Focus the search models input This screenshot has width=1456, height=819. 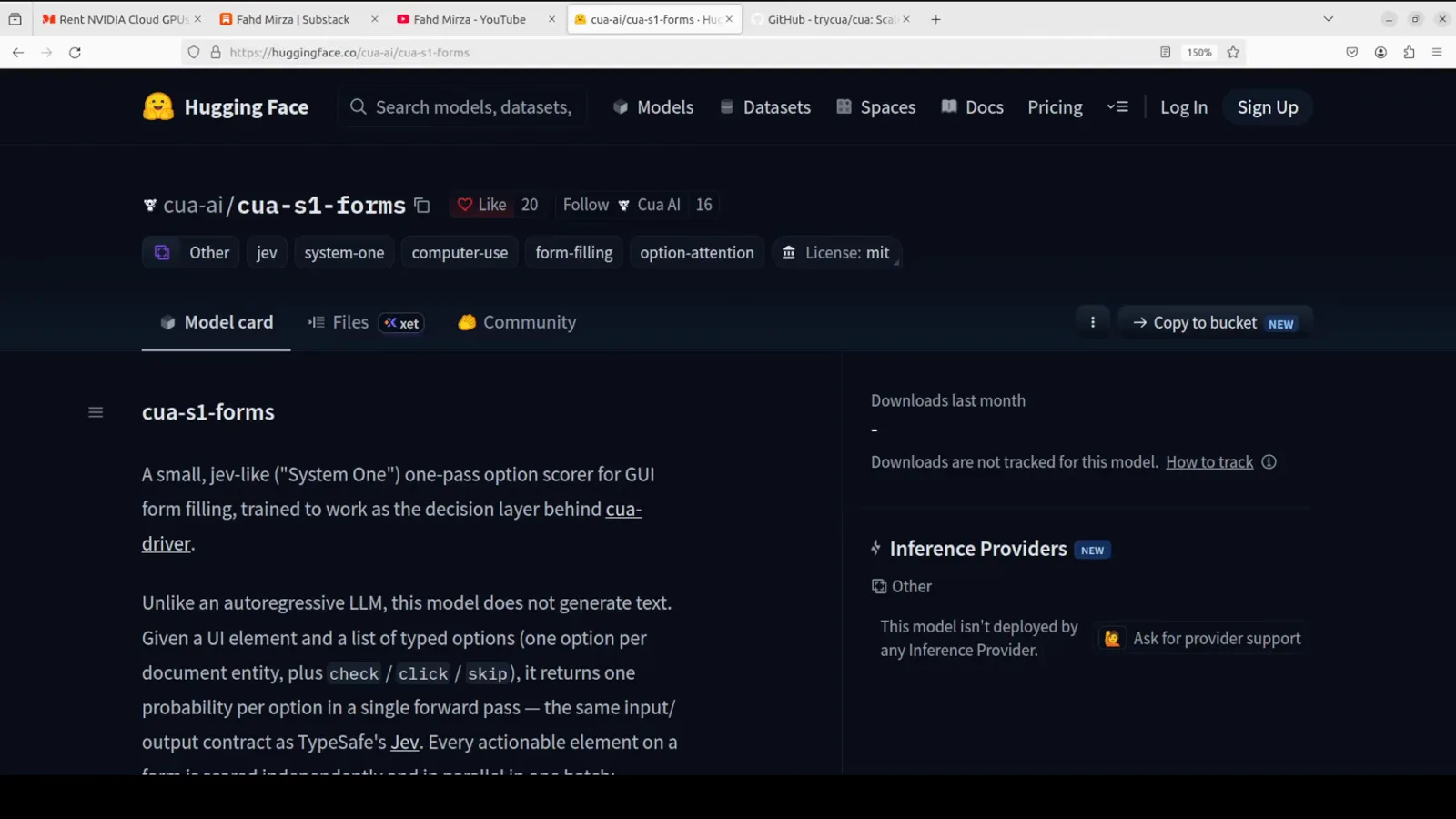[462, 107]
